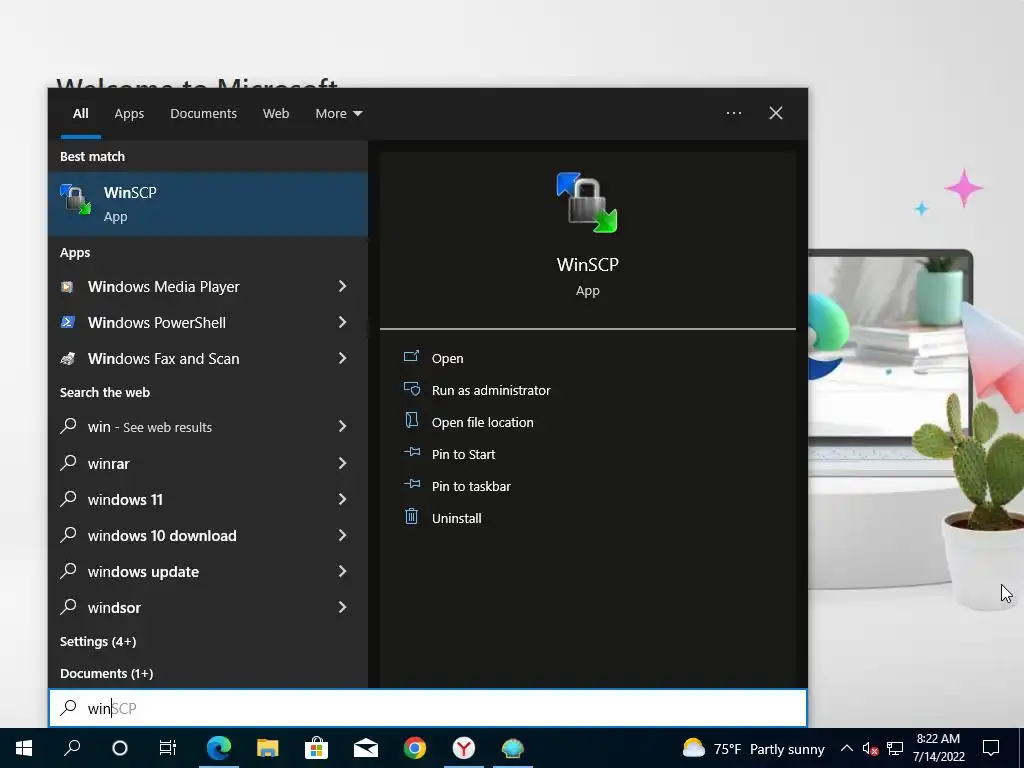Launch Microsoft Edge from the taskbar
Screen dimensions: 1024x768
(219, 748)
